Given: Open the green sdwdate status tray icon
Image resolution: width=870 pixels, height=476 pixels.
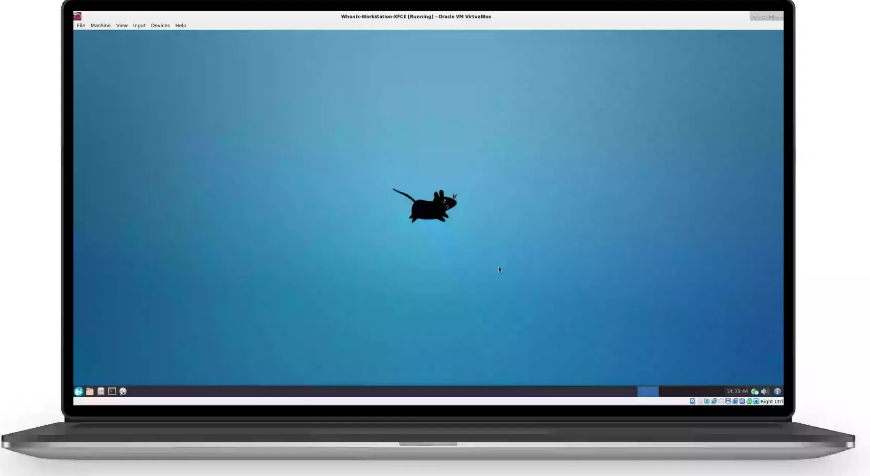Looking at the screenshot, I should click(x=755, y=392).
